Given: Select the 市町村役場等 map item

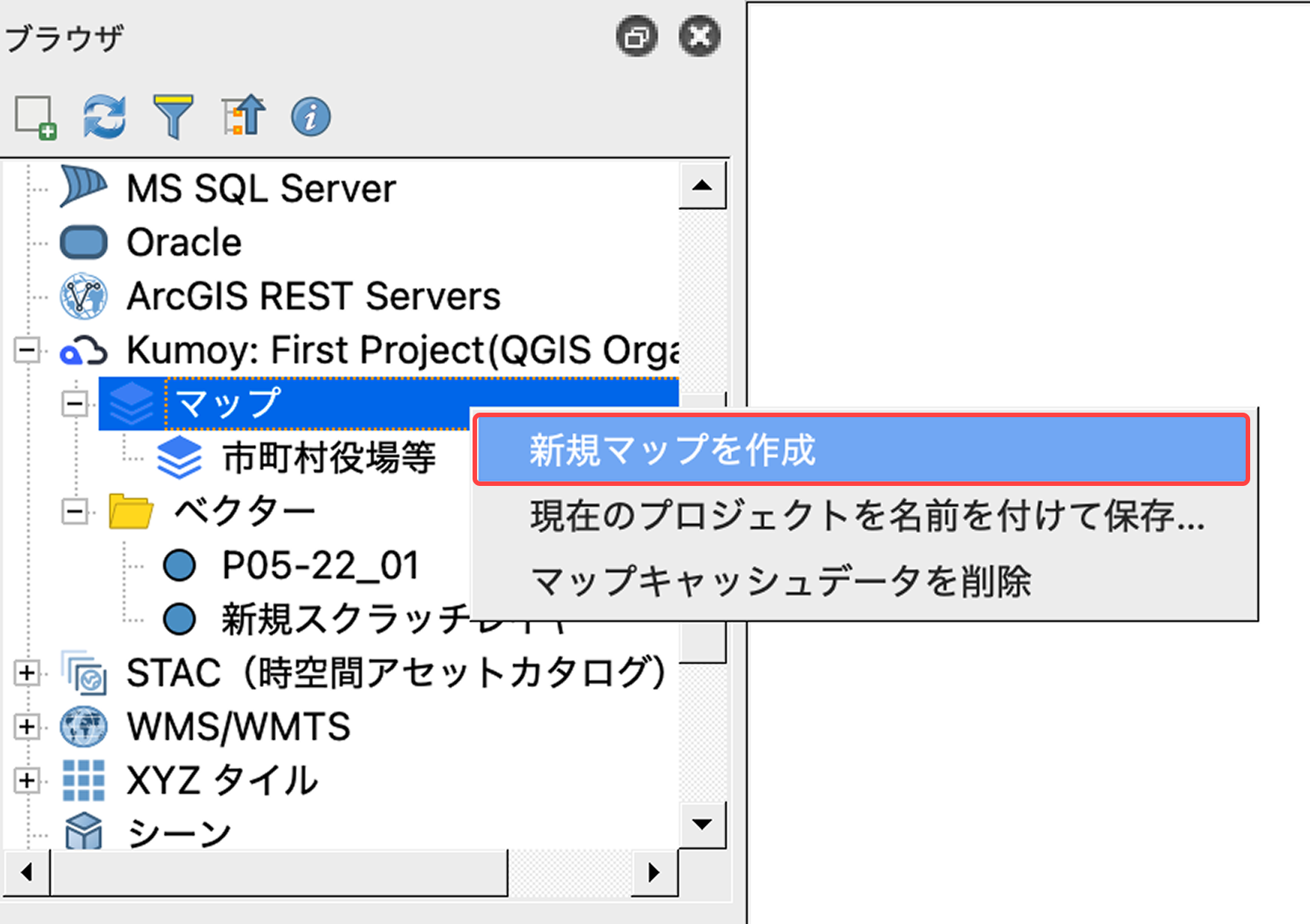Looking at the screenshot, I should pyautogui.click(x=328, y=458).
